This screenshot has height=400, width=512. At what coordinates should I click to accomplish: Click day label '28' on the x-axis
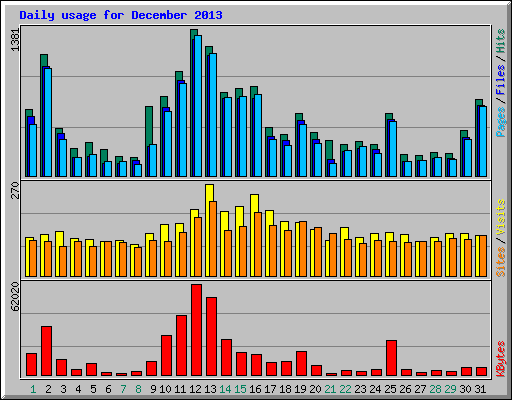pos(435,389)
